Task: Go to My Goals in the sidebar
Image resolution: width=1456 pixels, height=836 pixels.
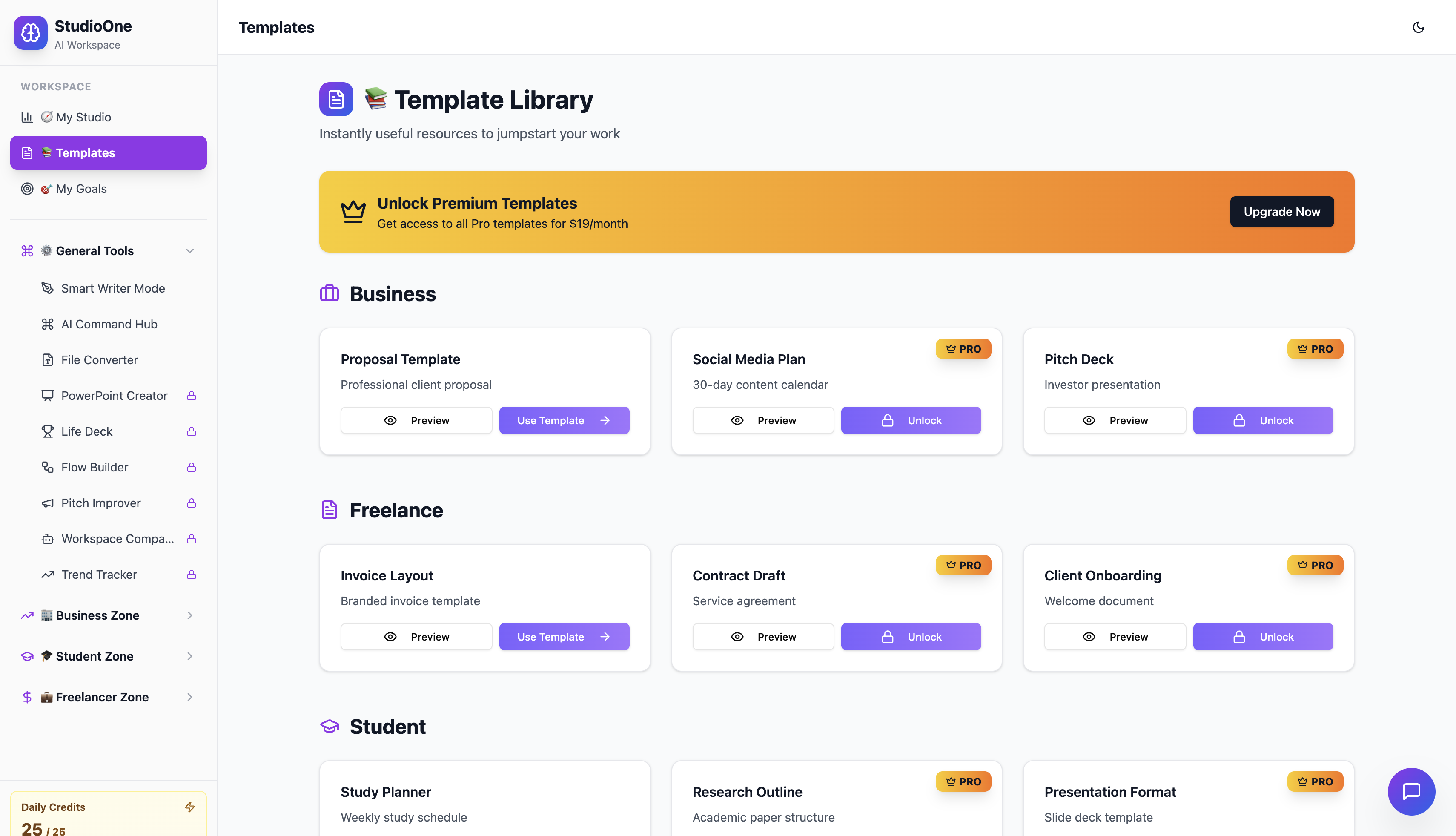Action: tap(81, 189)
